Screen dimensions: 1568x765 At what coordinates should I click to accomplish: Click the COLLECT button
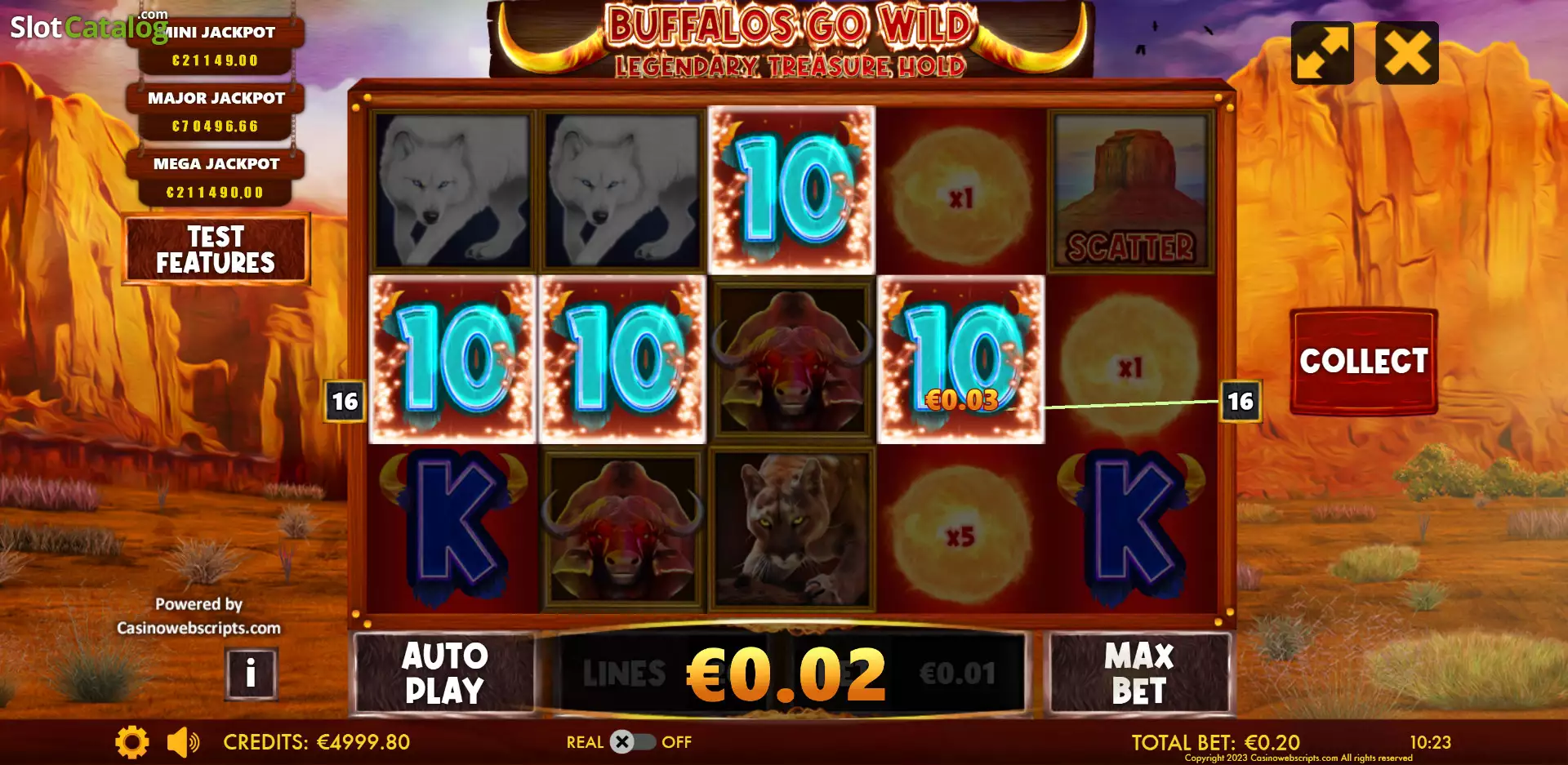[x=1364, y=361]
